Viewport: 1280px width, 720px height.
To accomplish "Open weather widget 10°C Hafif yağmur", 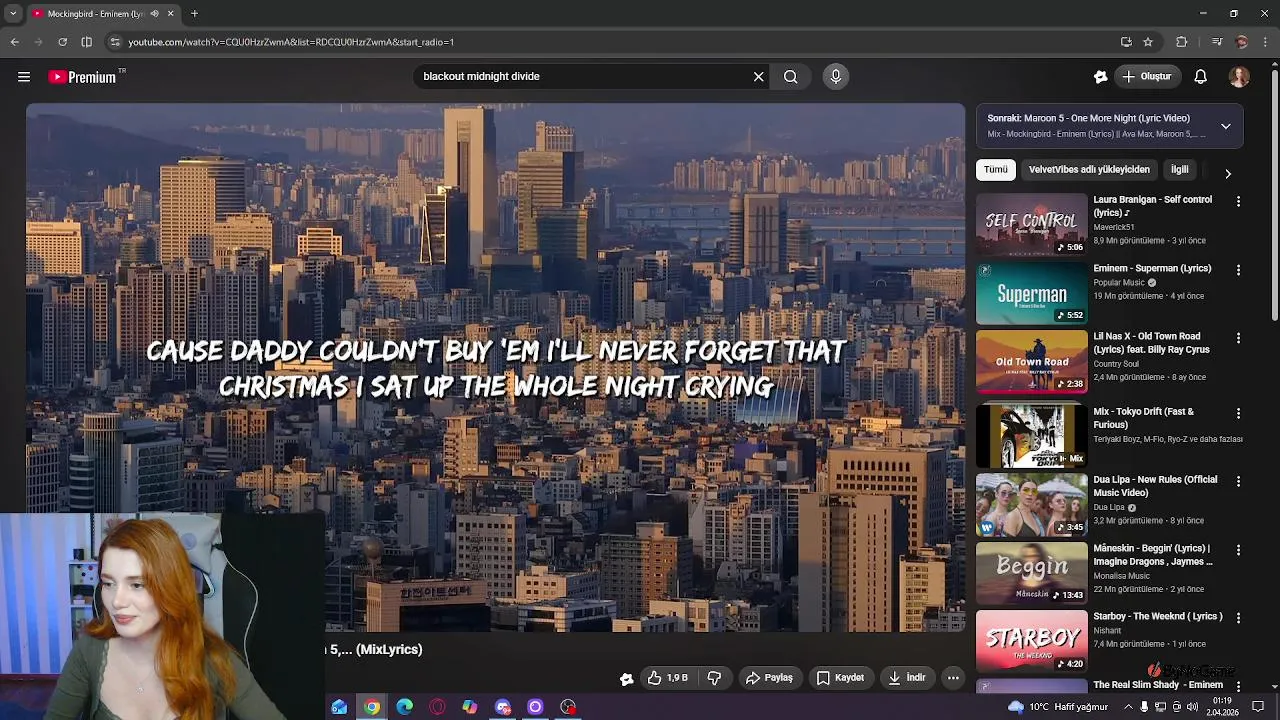I will (1057, 707).
